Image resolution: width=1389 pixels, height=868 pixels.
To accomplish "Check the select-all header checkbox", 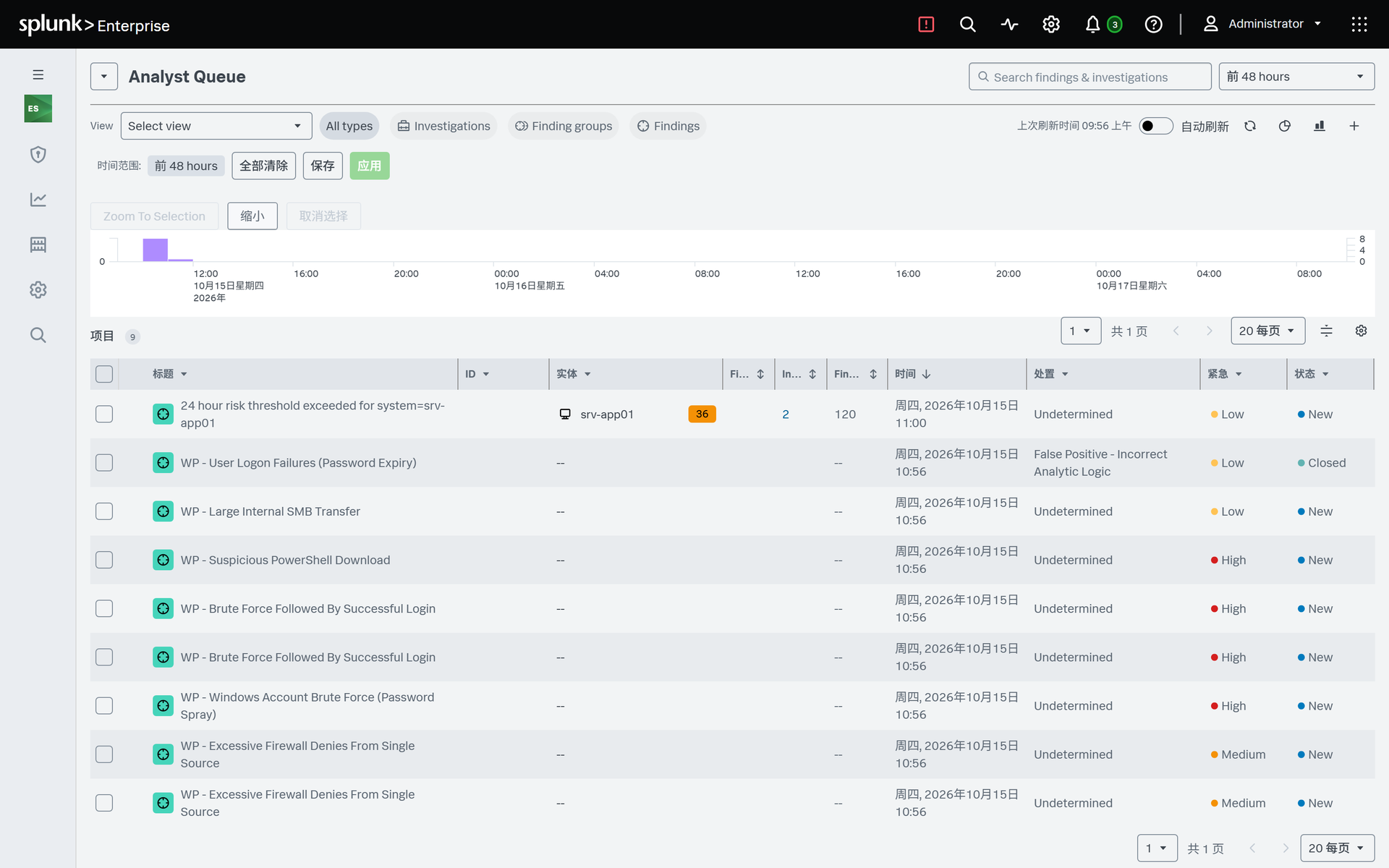I will click(x=104, y=374).
